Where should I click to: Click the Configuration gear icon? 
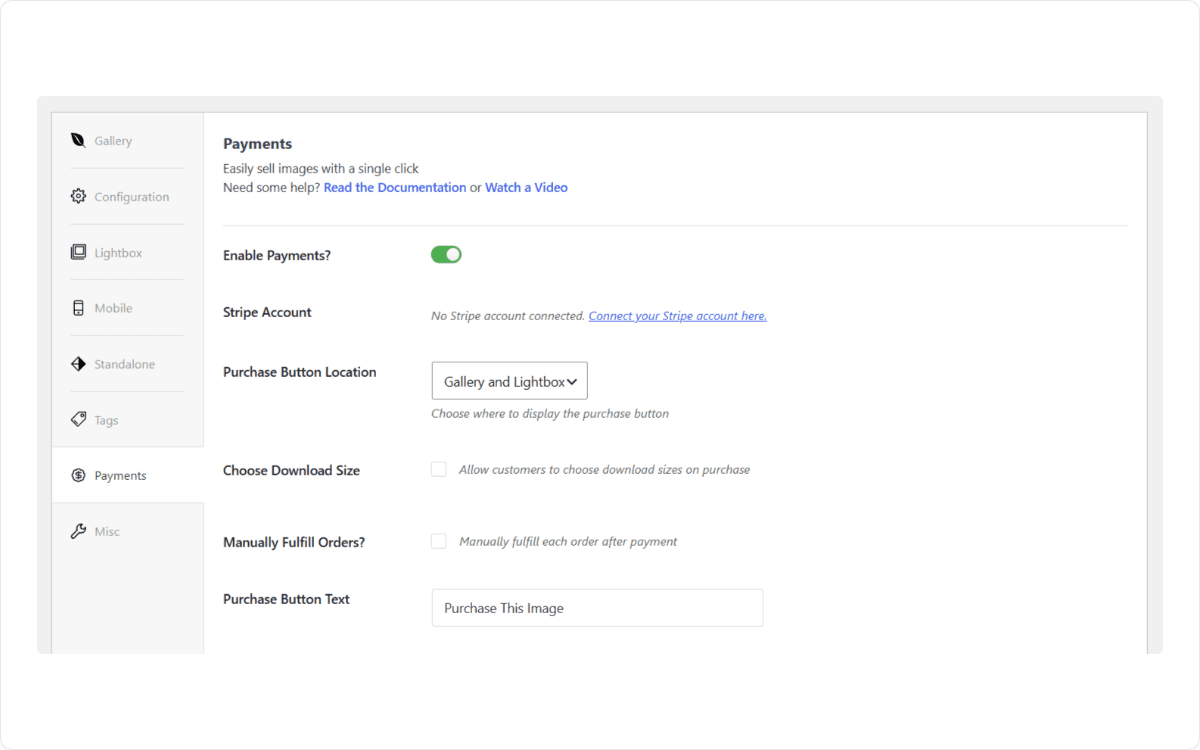coord(78,196)
